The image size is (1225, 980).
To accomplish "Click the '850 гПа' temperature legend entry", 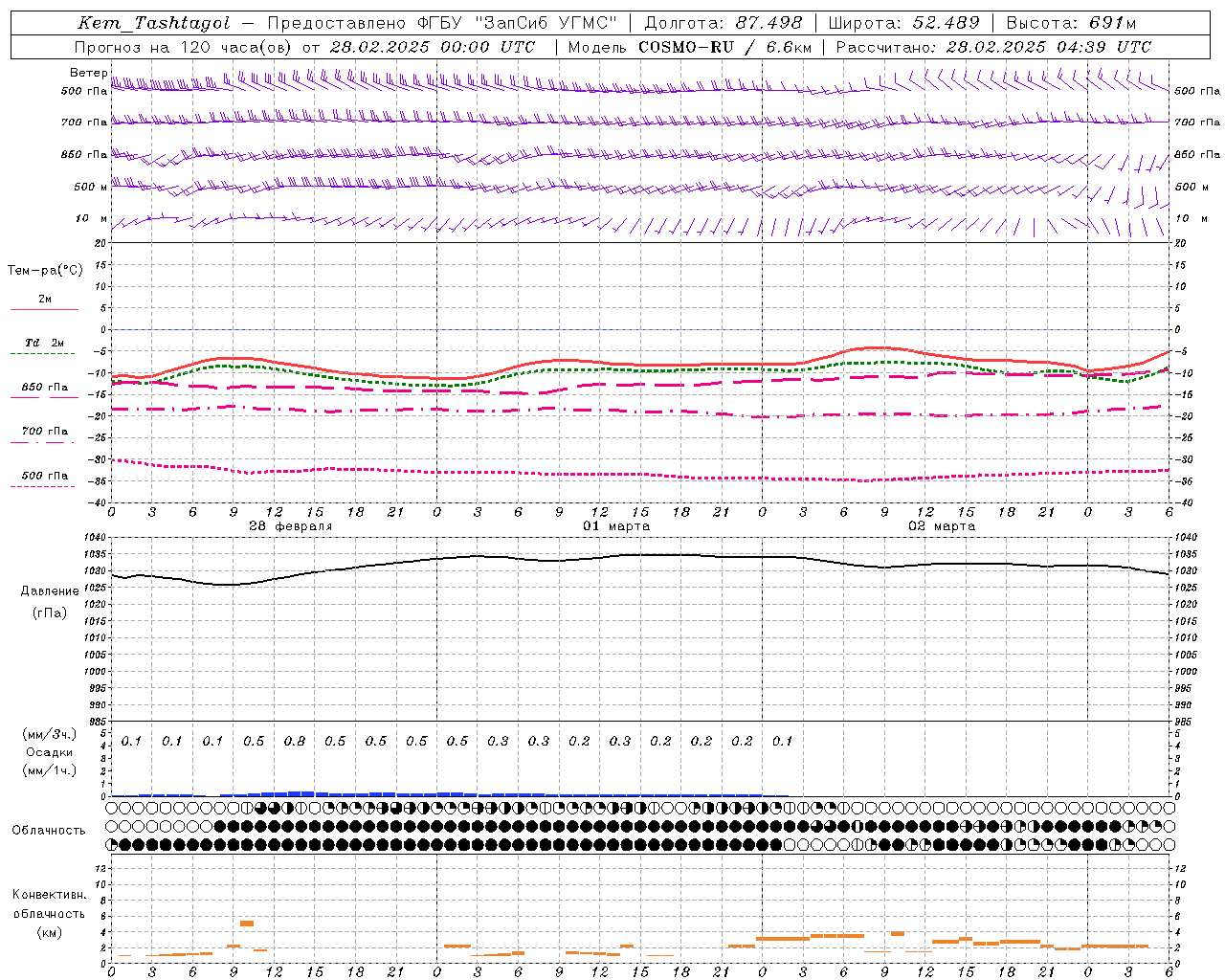I will (44, 387).
